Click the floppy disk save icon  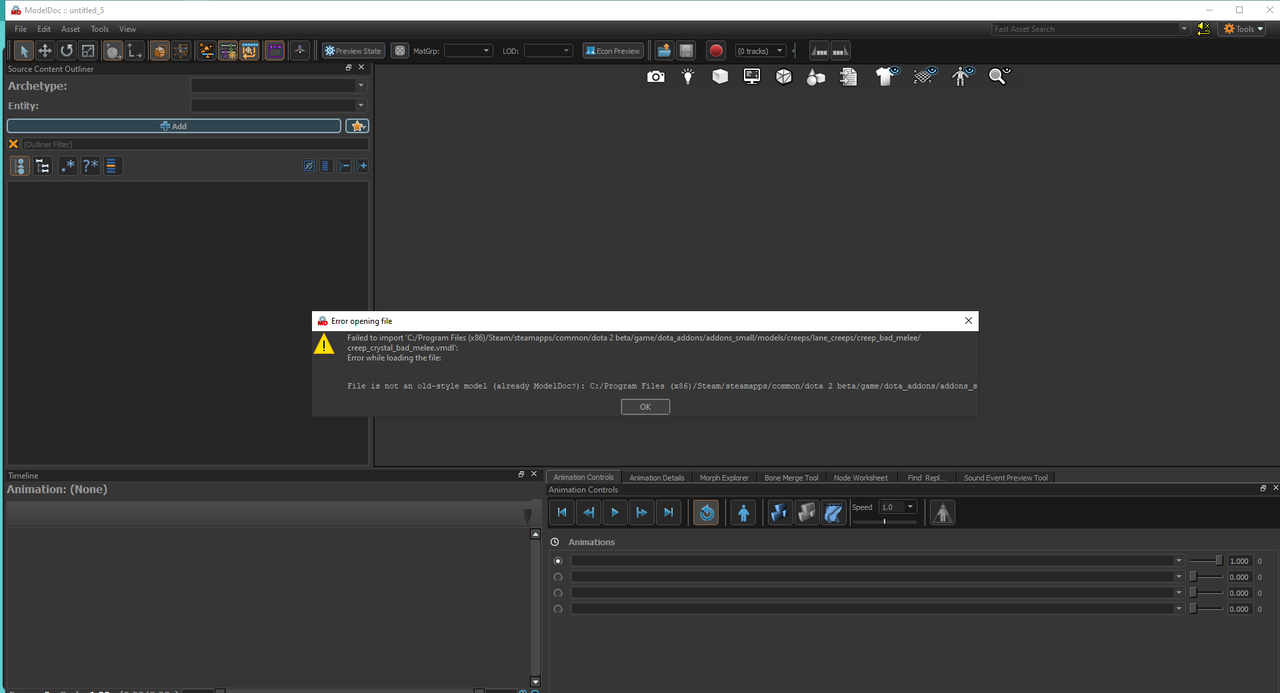(686, 50)
